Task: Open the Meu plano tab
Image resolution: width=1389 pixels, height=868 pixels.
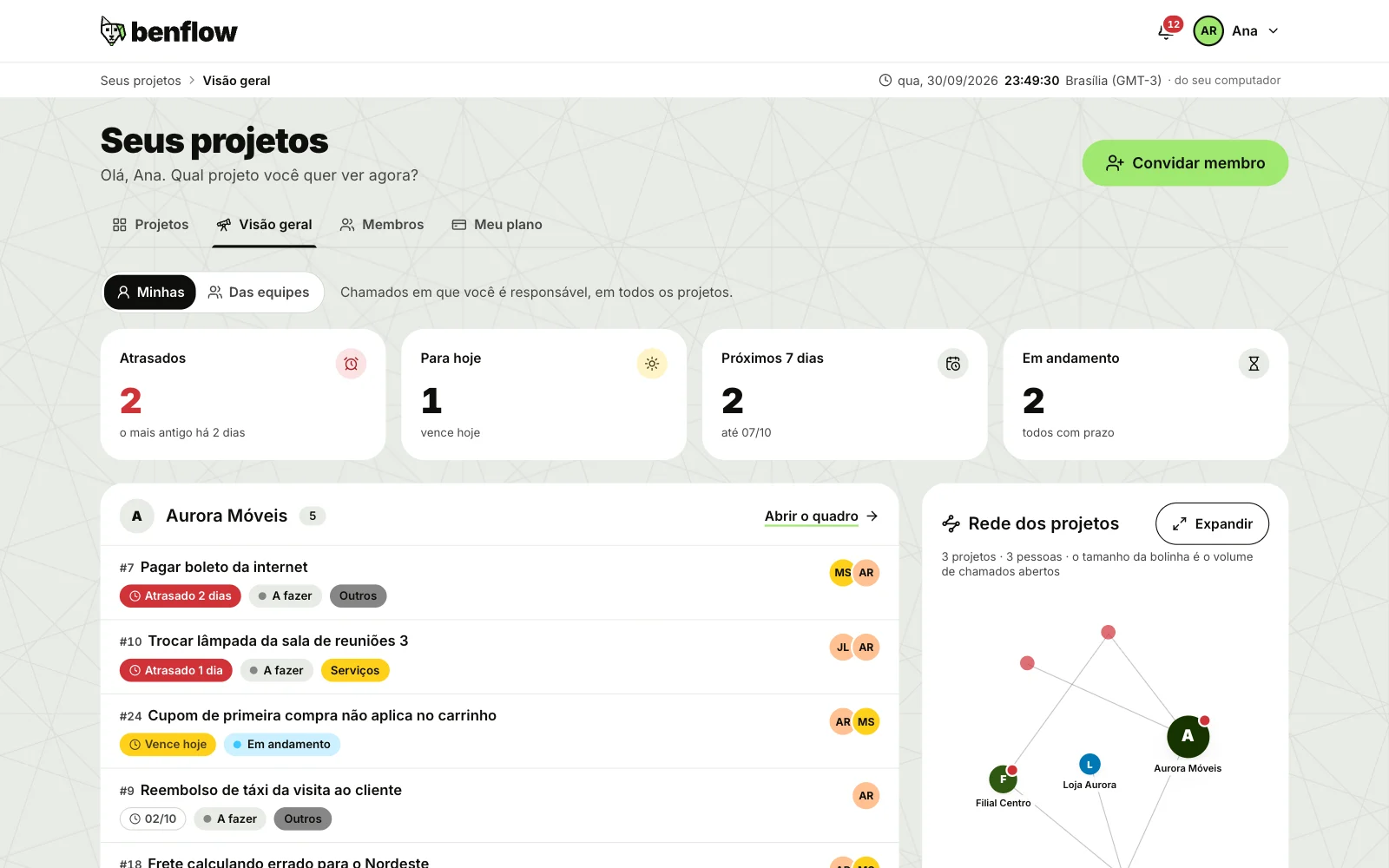Action: pos(497,225)
